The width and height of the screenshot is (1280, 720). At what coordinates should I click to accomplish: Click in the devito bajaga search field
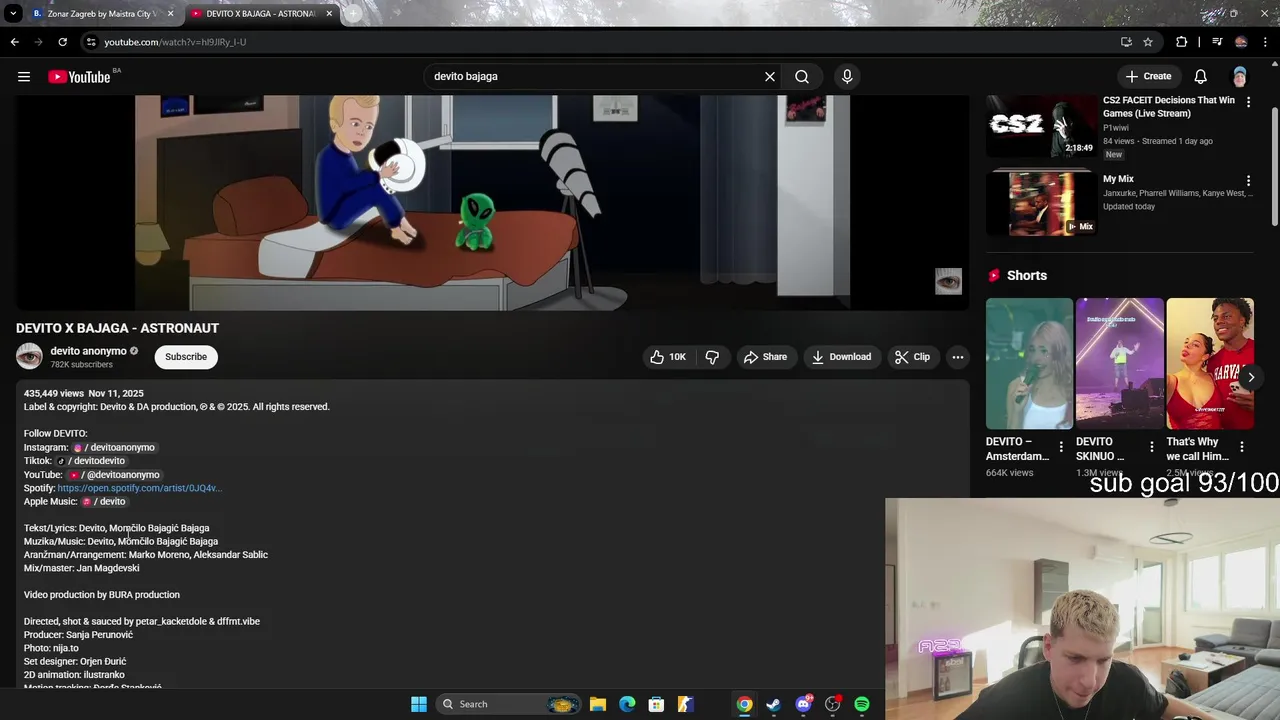[595, 76]
